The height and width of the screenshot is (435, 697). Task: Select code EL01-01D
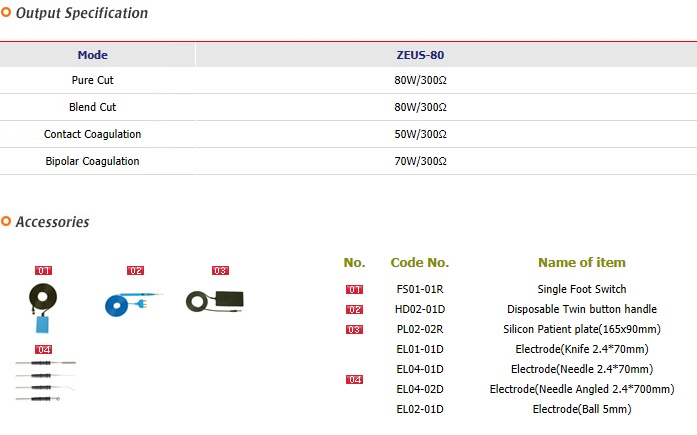click(x=420, y=349)
